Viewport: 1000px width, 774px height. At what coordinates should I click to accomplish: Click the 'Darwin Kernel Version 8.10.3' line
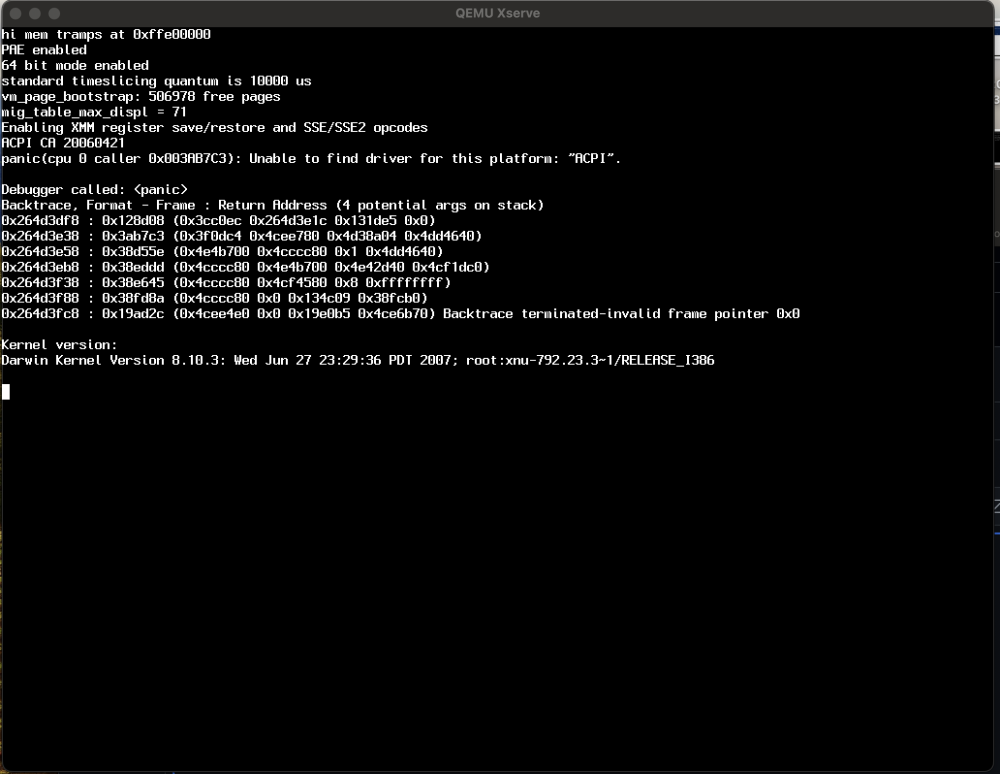point(358,360)
